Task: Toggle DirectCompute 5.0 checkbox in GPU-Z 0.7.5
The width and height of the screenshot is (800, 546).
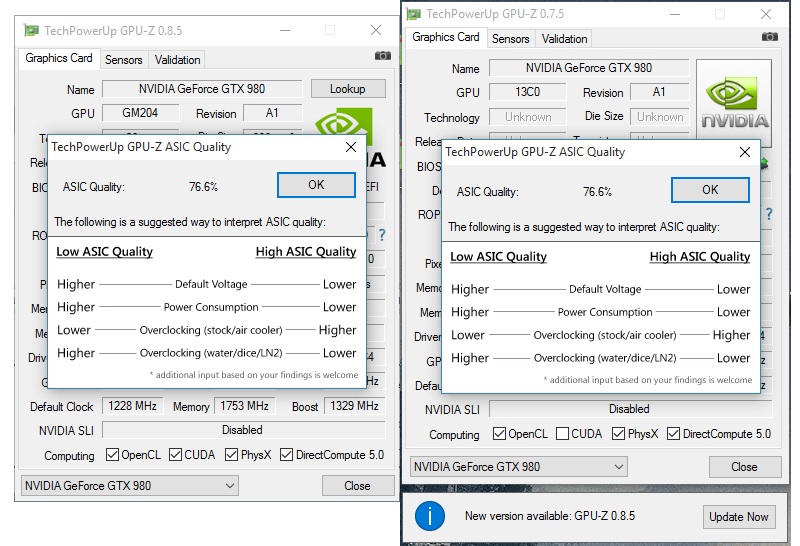Action: pyautogui.click(x=673, y=433)
